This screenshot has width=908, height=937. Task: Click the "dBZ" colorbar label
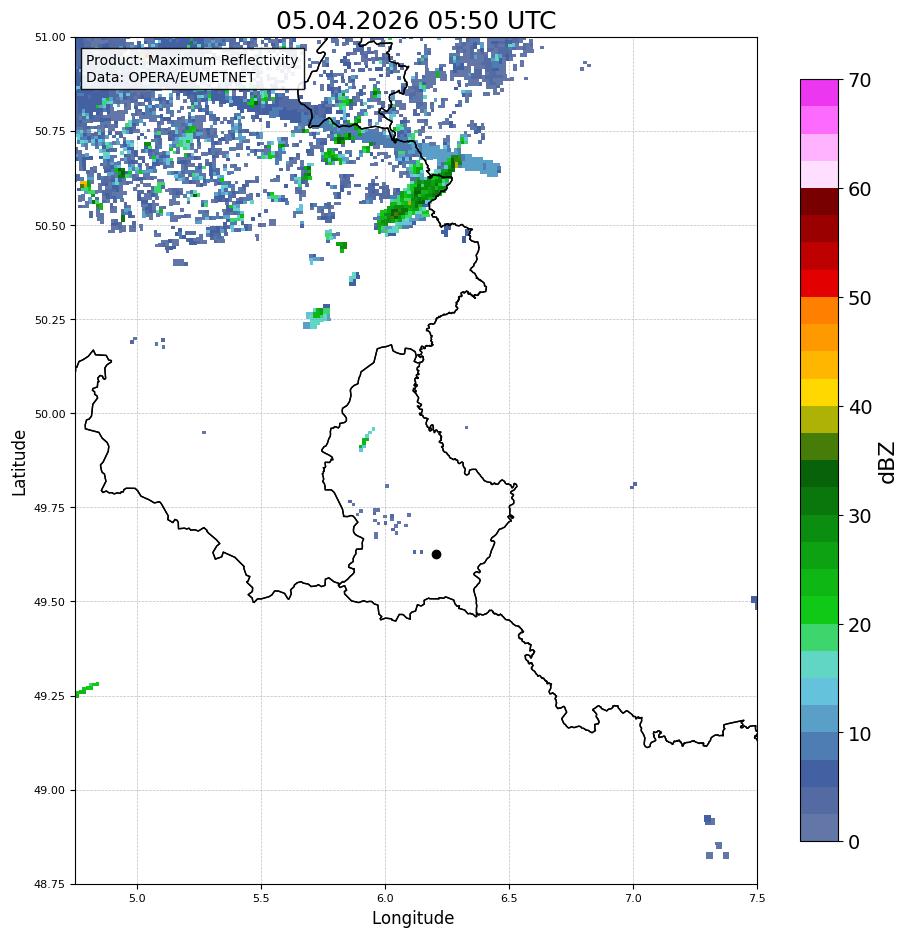(887, 463)
